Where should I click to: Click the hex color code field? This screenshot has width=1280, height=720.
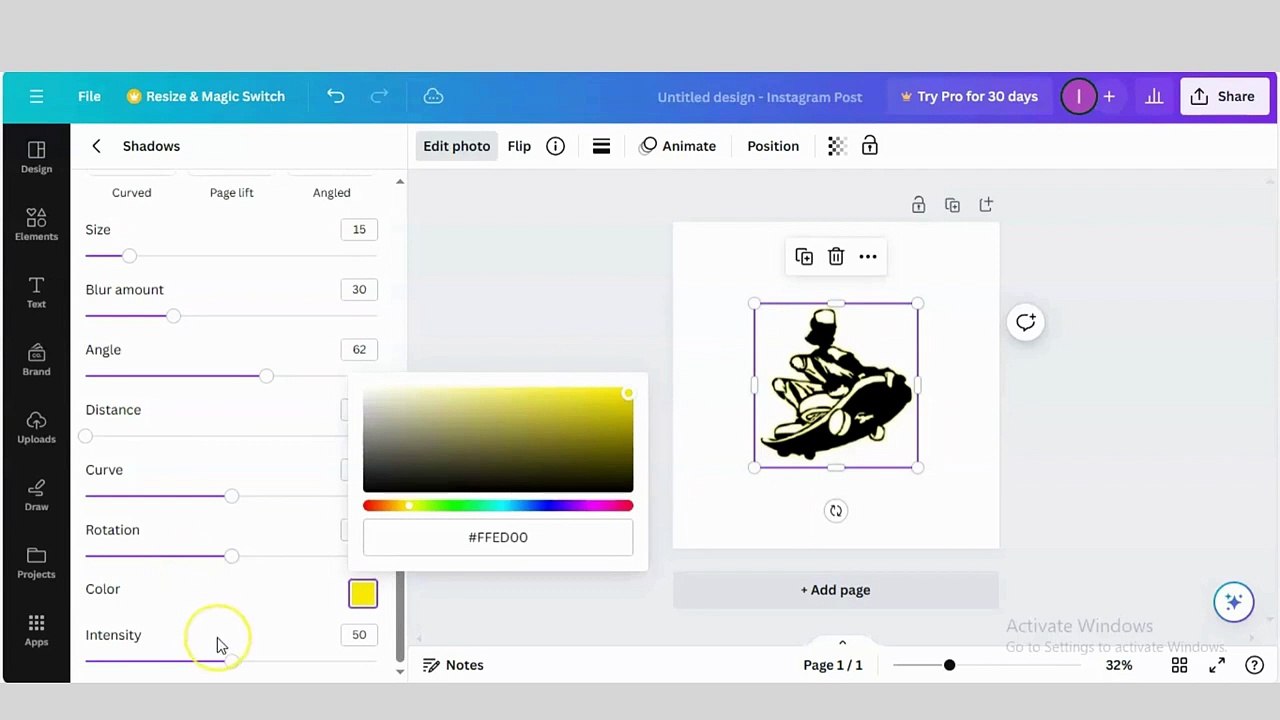pos(498,537)
